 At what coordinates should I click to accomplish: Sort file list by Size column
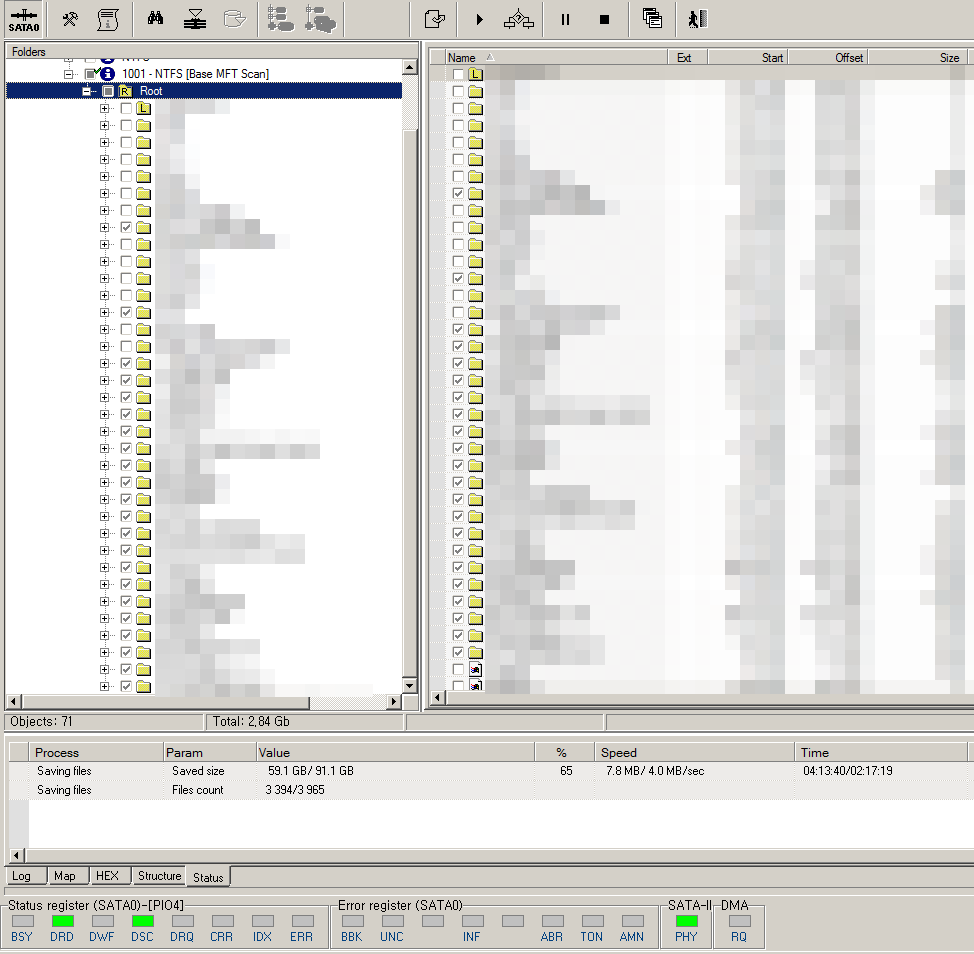[917, 58]
